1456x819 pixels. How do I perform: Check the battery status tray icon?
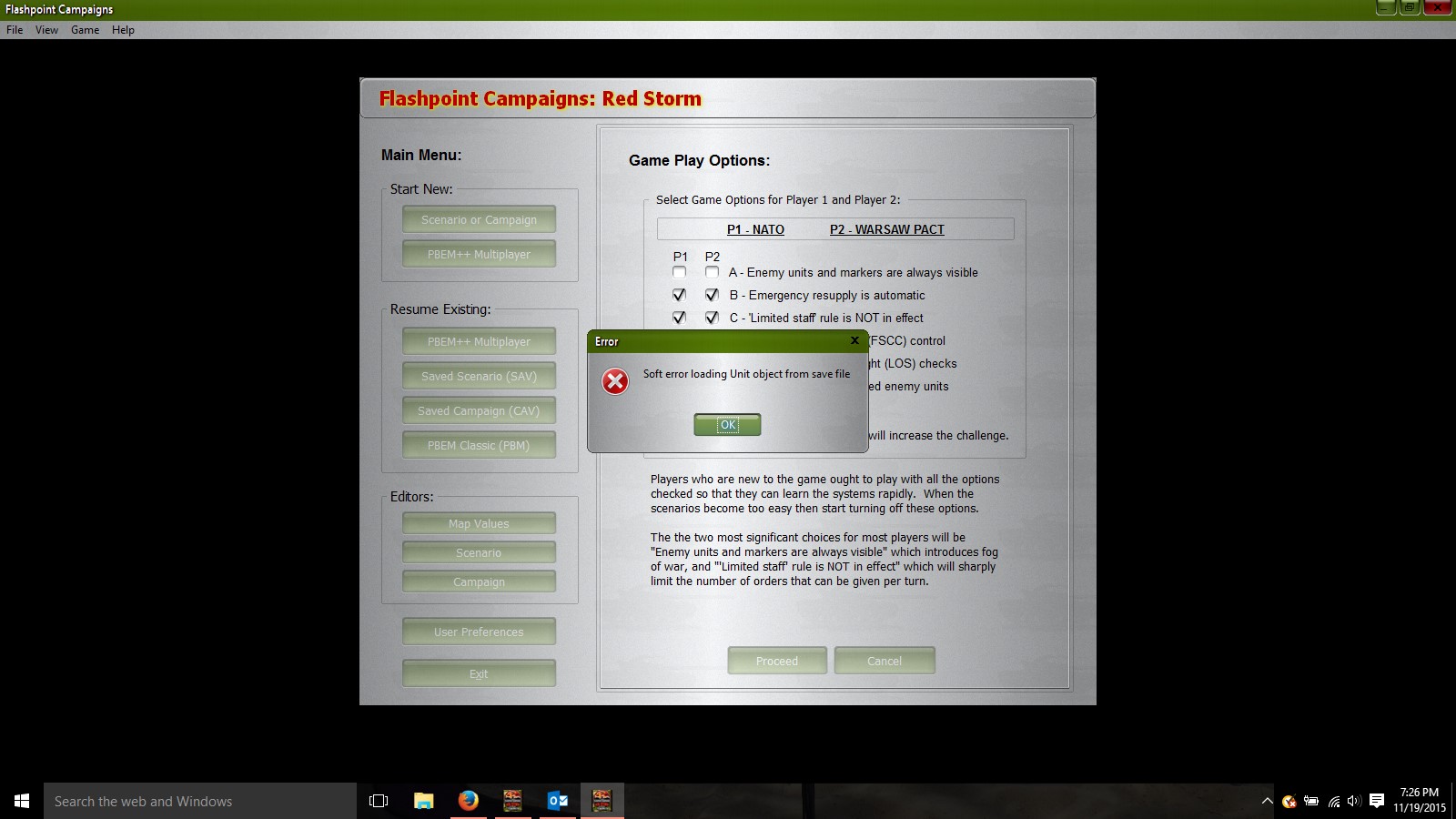click(1311, 801)
